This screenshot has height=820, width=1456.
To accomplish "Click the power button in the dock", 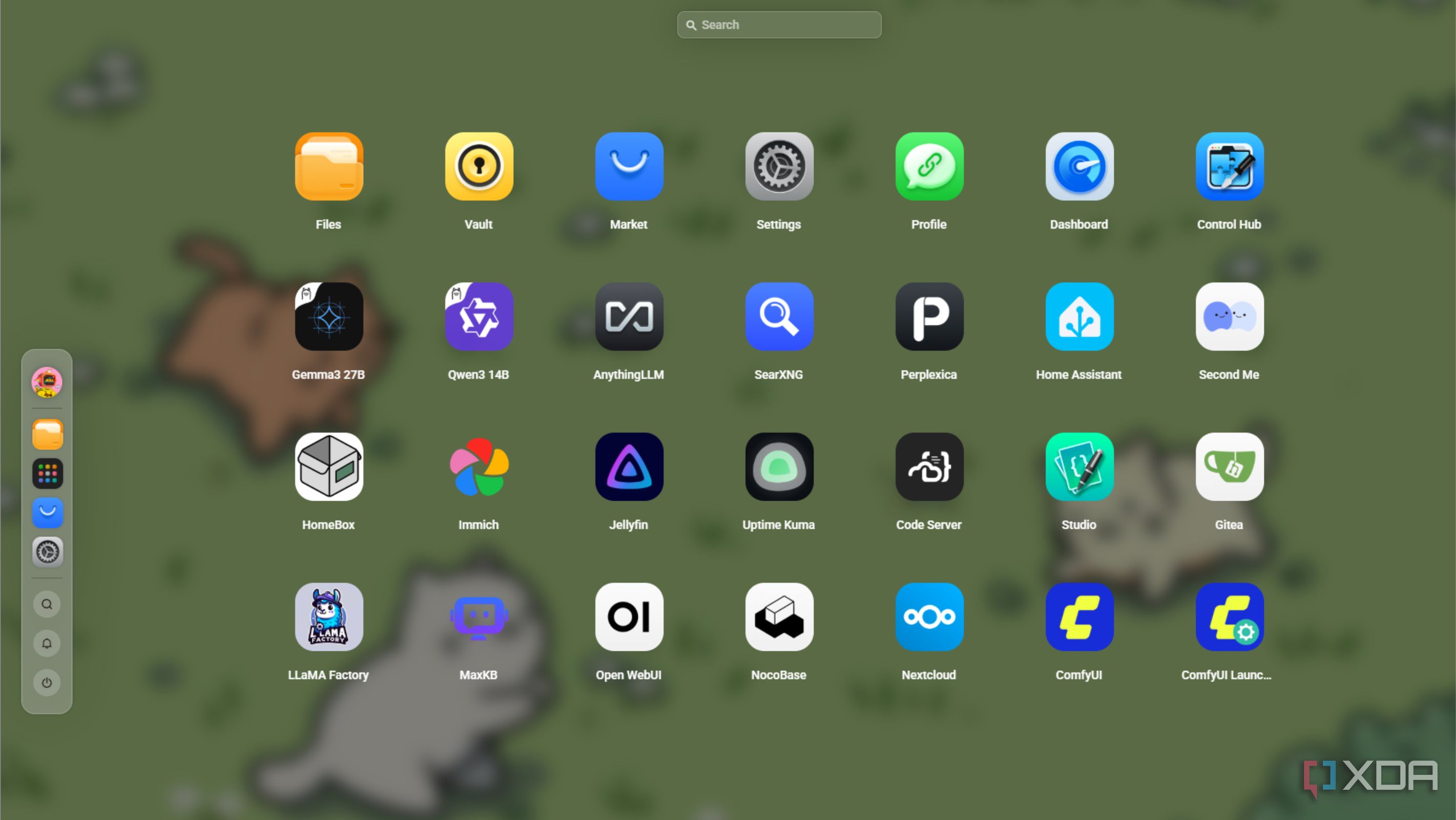I will point(47,683).
